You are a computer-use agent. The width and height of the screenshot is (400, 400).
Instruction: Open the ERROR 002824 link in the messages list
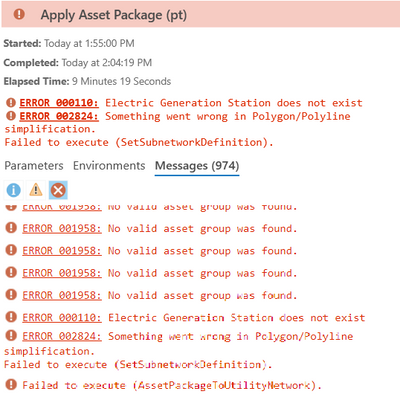(62, 336)
